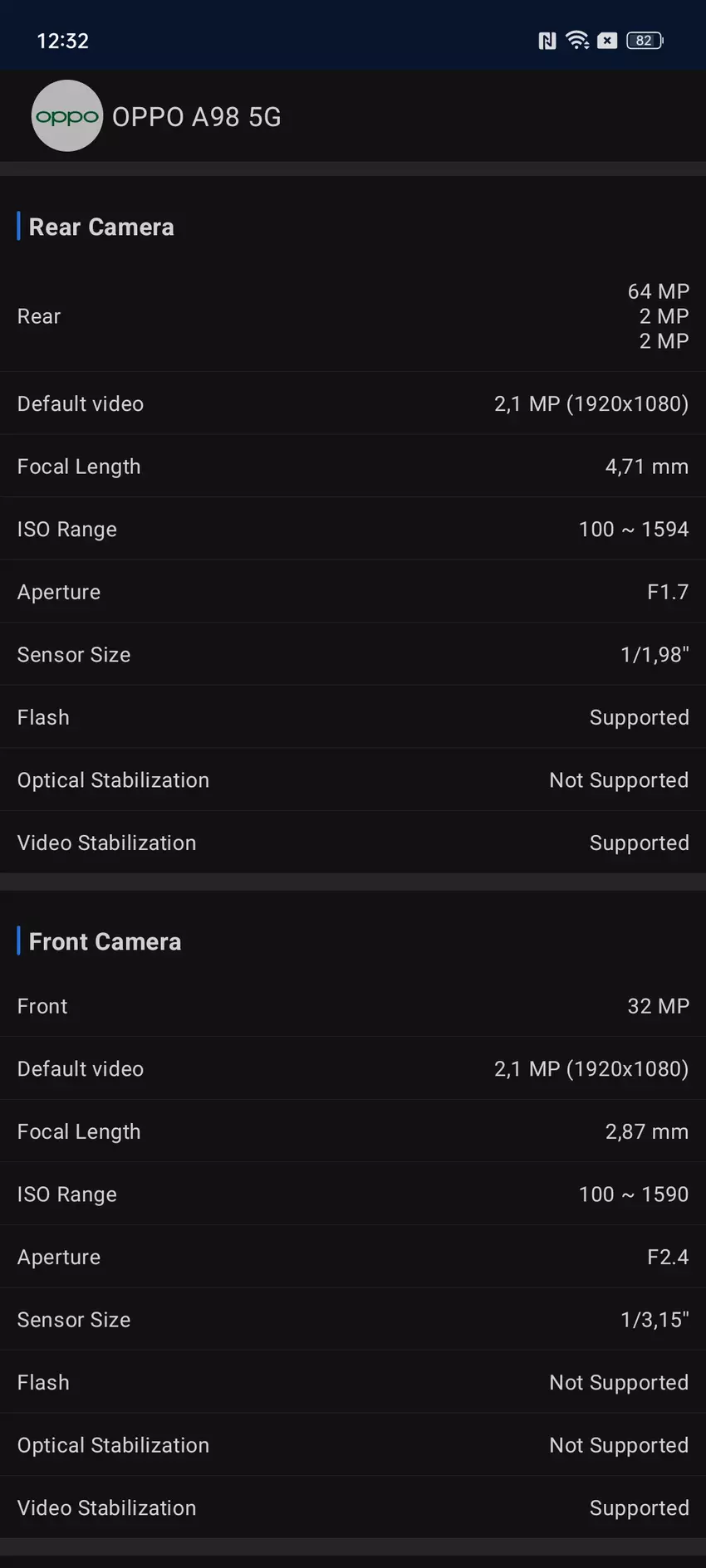706x1568 pixels.
Task: Tap the OPPO A98 5G title
Action: point(197,117)
